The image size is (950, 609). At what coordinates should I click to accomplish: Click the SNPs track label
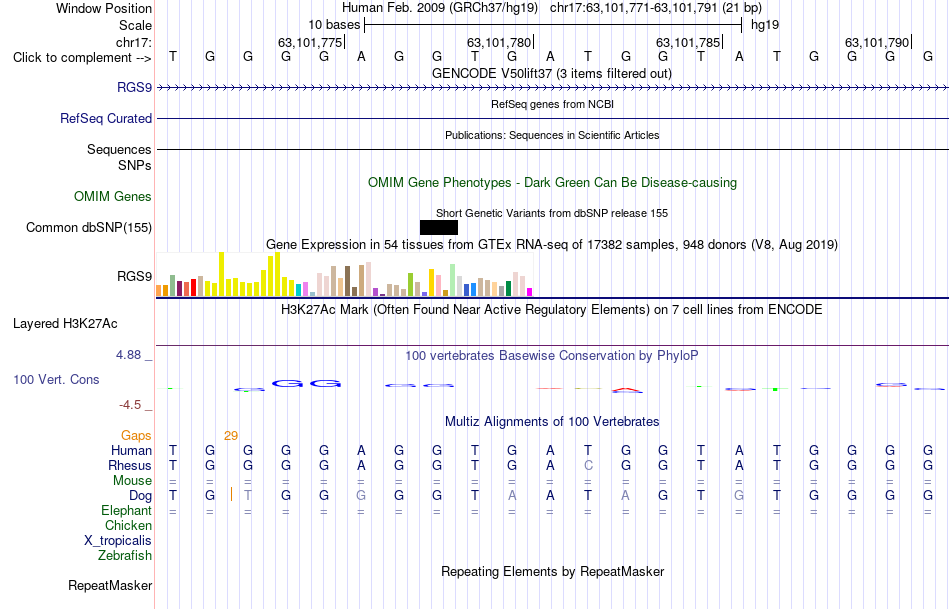pyautogui.click(x=135, y=165)
